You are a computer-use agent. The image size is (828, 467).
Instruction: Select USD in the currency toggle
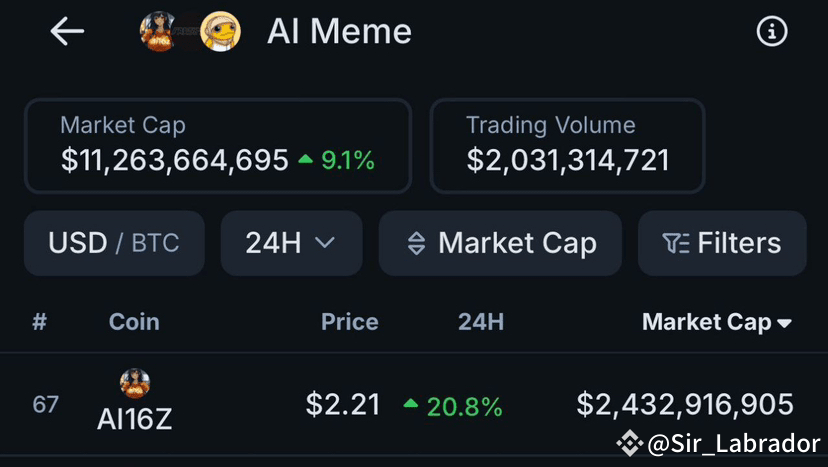(78, 243)
